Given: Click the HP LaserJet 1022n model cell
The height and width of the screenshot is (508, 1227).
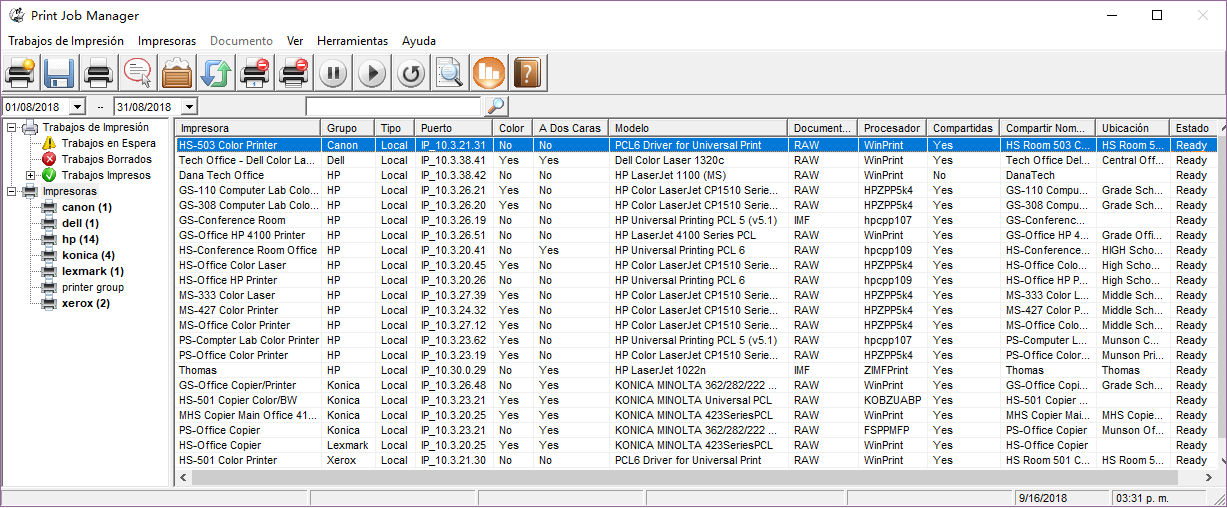Looking at the screenshot, I should pos(698,370).
